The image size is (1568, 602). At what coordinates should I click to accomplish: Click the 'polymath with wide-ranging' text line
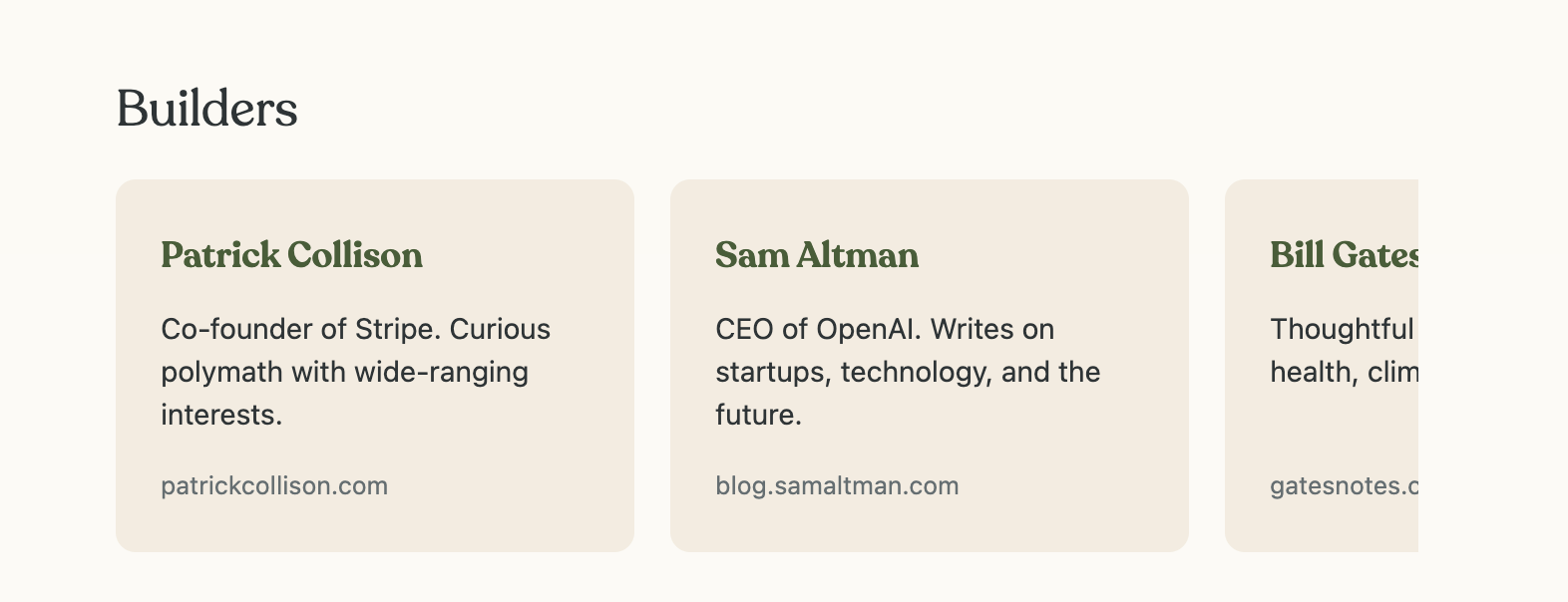(344, 373)
